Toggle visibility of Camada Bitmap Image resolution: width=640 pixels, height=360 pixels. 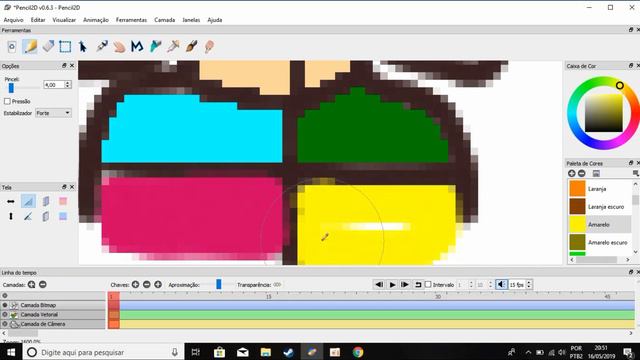[x=5, y=305]
